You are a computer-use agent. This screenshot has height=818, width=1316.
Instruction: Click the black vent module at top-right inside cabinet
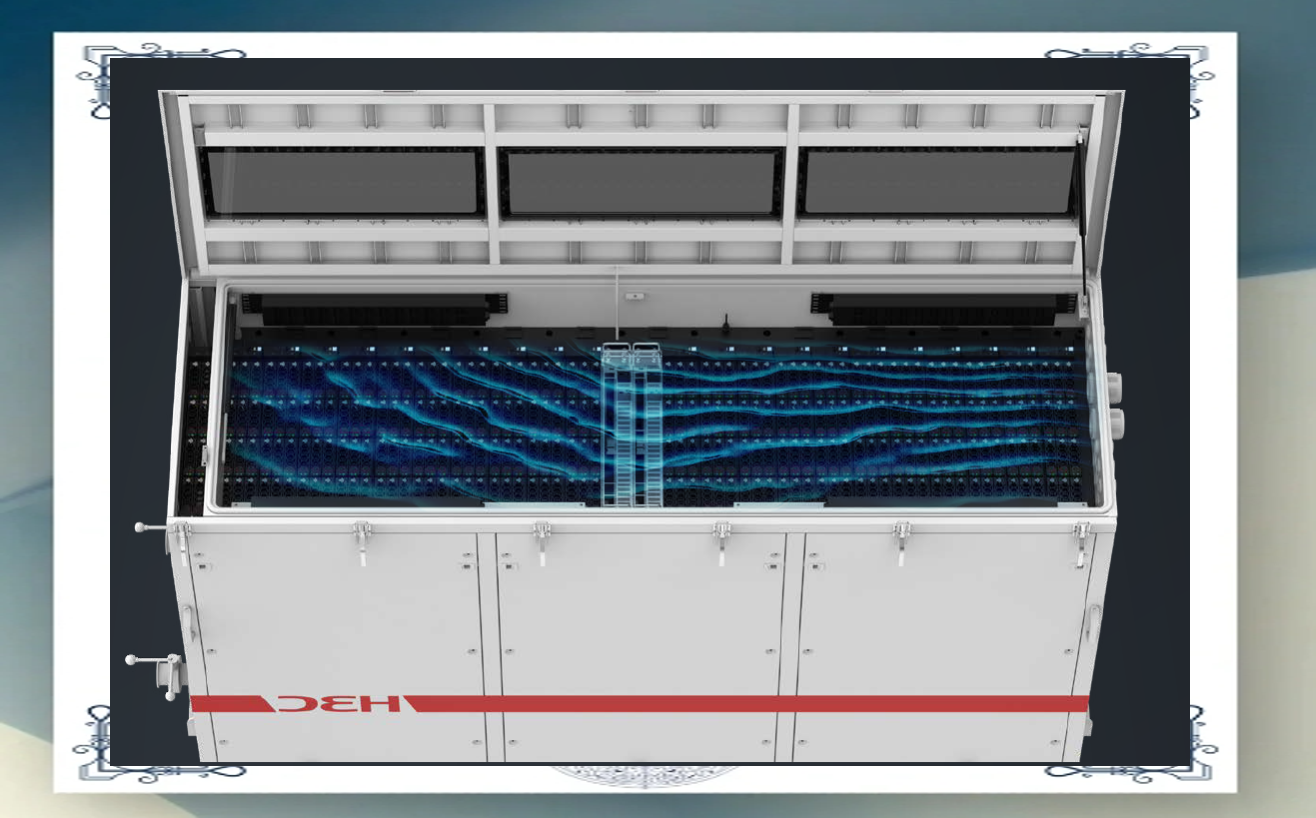tap(940, 308)
